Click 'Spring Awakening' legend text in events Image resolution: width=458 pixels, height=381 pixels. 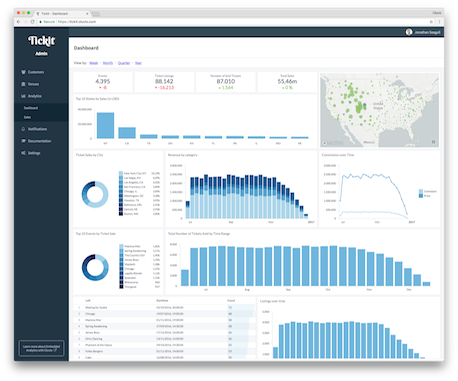135,251
